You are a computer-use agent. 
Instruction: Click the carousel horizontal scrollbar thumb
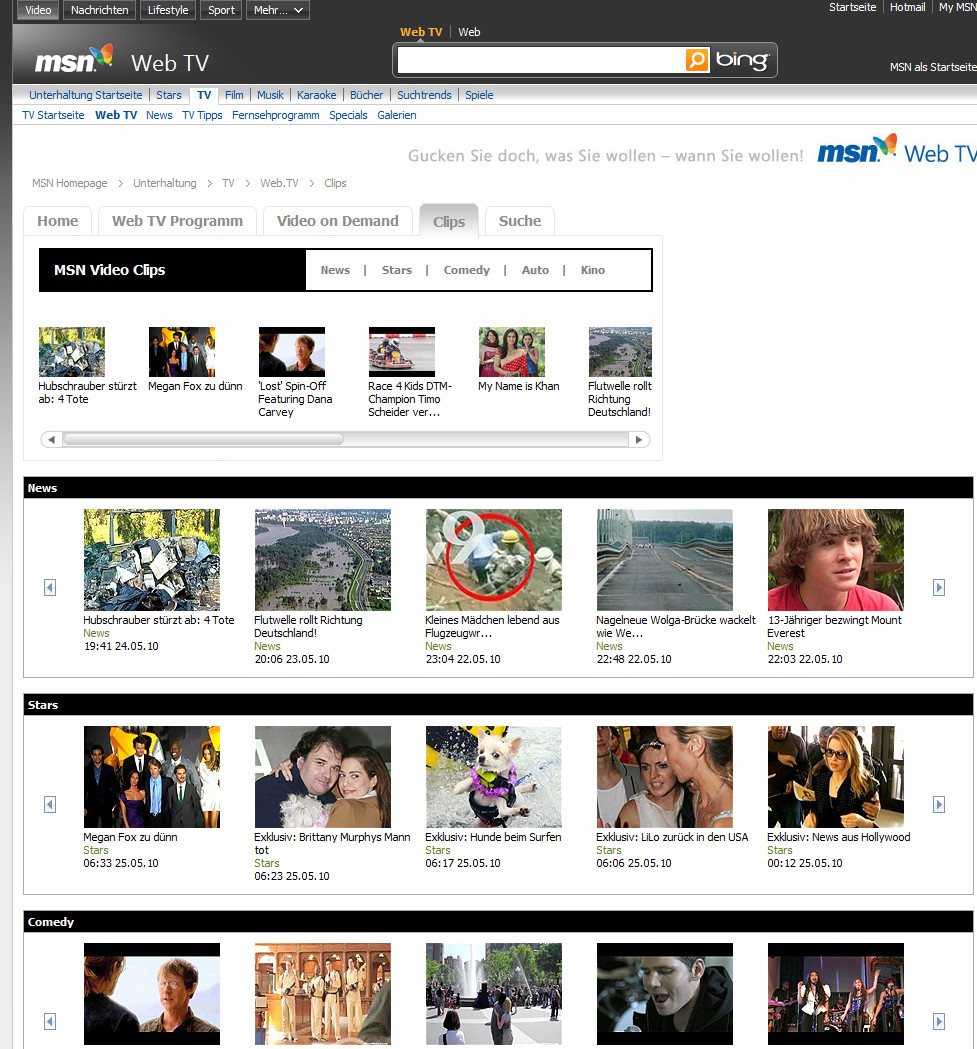coord(203,440)
